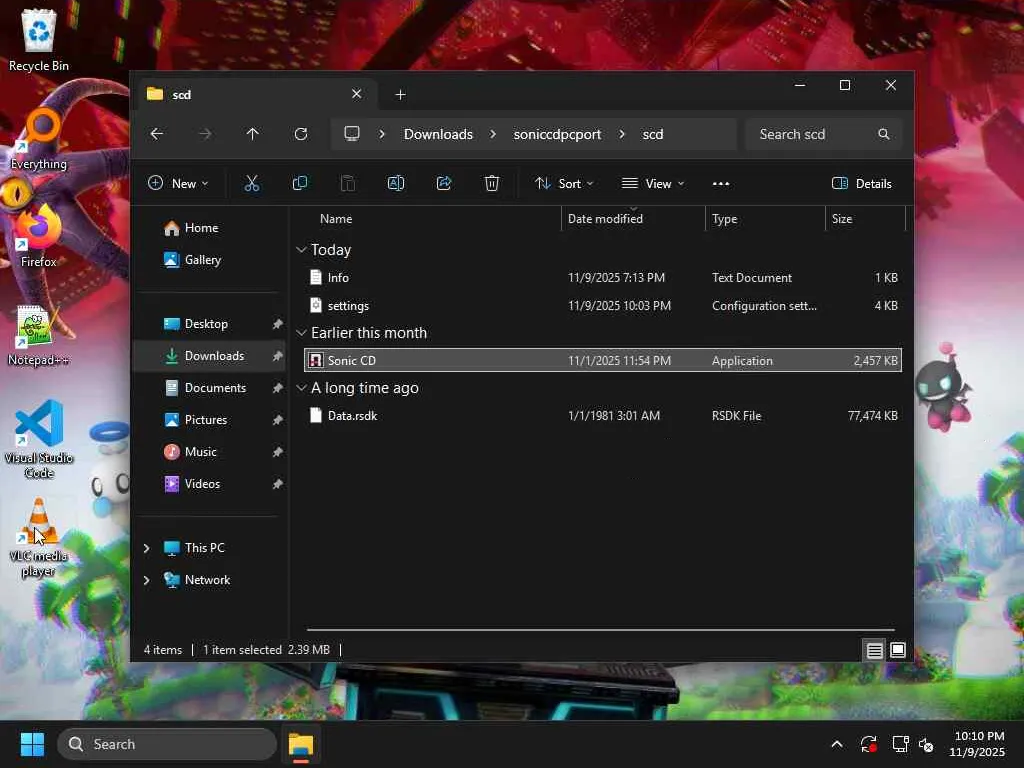Sort by Type column header
This screenshot has width=1024, height=768.
(x=724, y=219)
